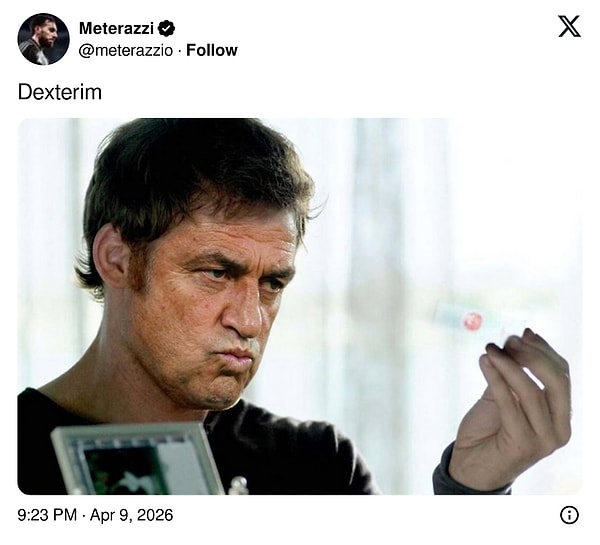Click the picture frame in photo foreground
Image resolution: width=600 pixels, height=545 pixels.
coord(140,460)
